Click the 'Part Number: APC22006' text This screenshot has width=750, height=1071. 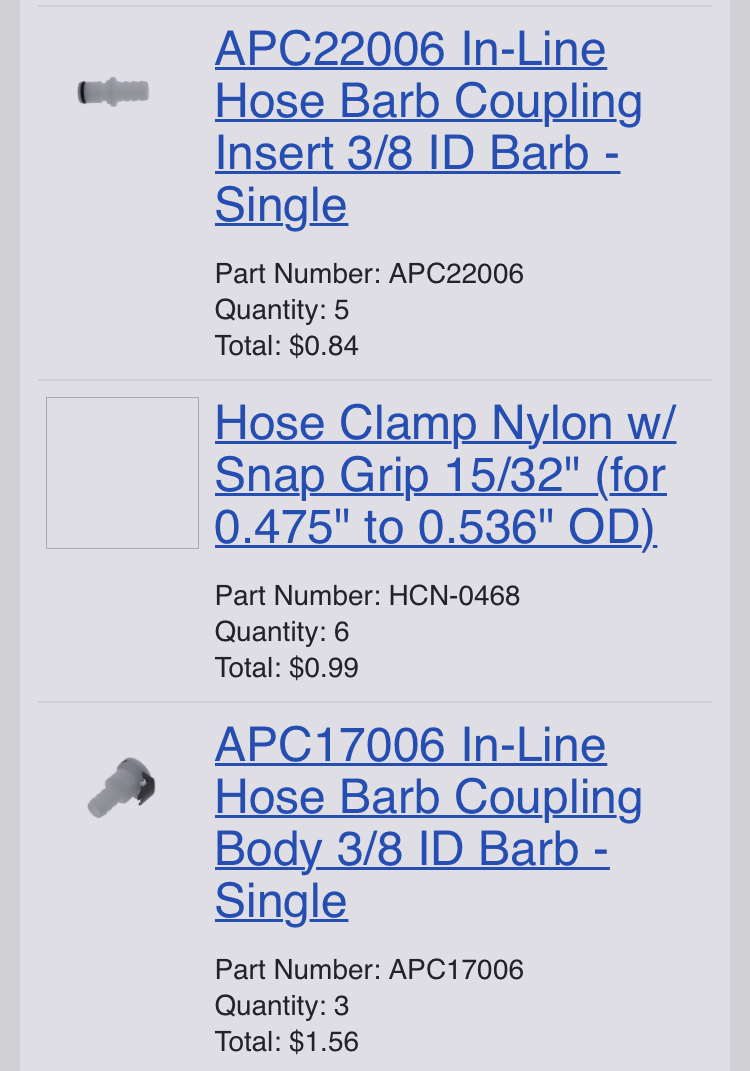coord(369,273)
